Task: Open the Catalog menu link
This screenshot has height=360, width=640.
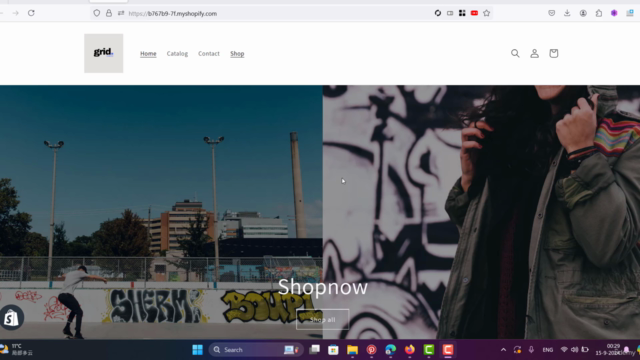Action: coord(177,53)
